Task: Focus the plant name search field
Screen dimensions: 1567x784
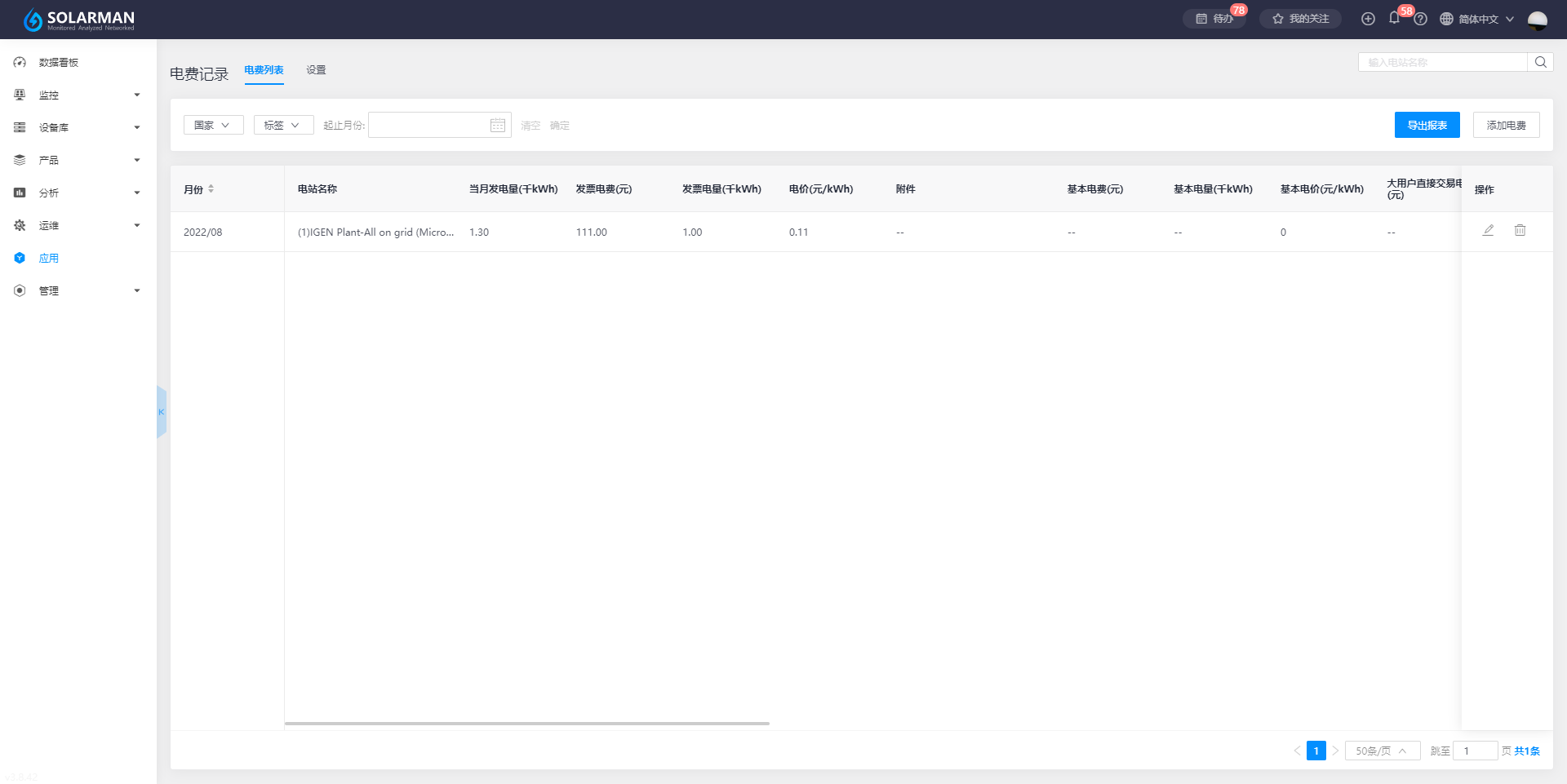Action: coord(1442,62)
